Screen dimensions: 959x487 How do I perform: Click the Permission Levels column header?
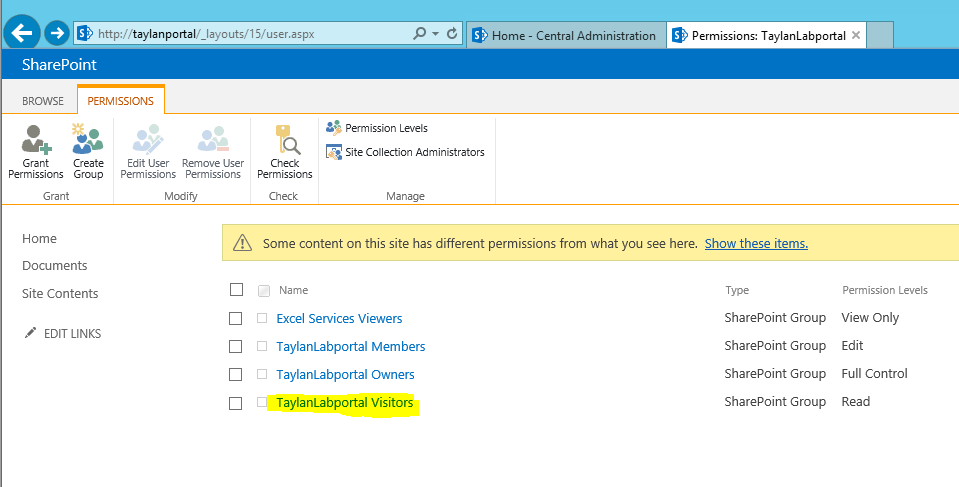[x=885, y=291]
